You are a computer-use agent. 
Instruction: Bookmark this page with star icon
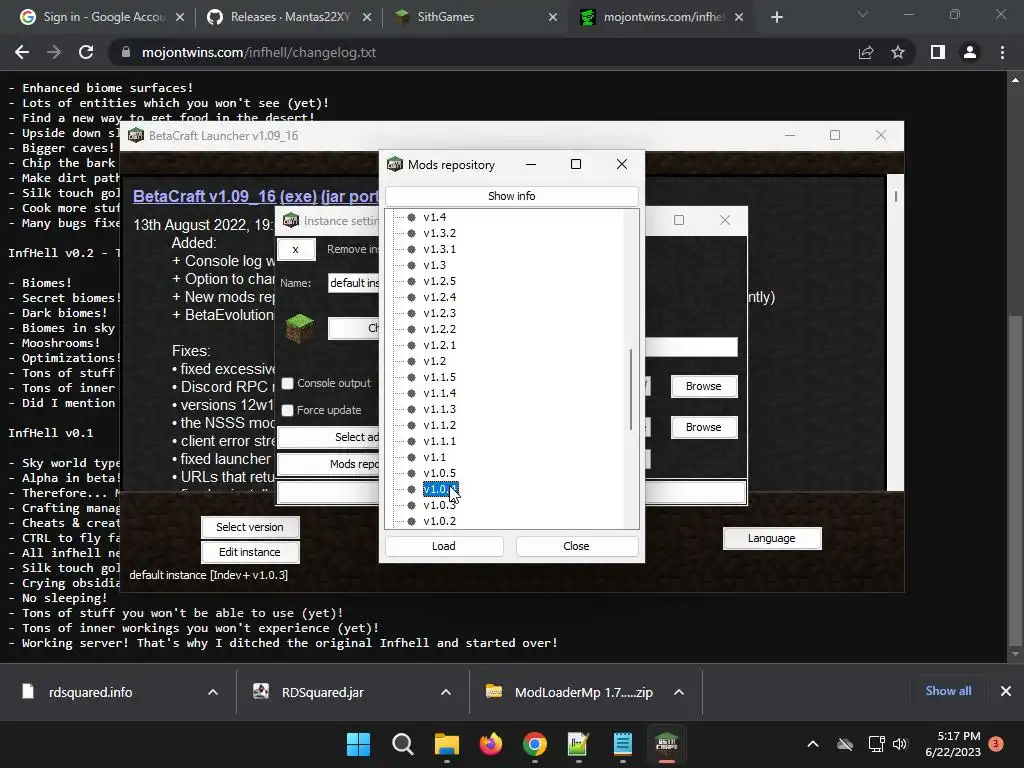coord(898,52)
